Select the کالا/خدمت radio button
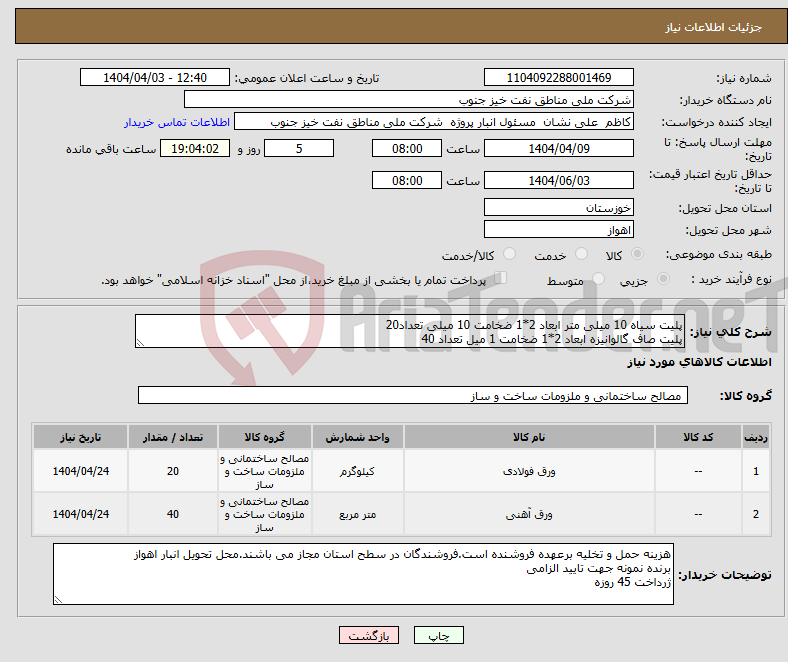 pos(509,254)
